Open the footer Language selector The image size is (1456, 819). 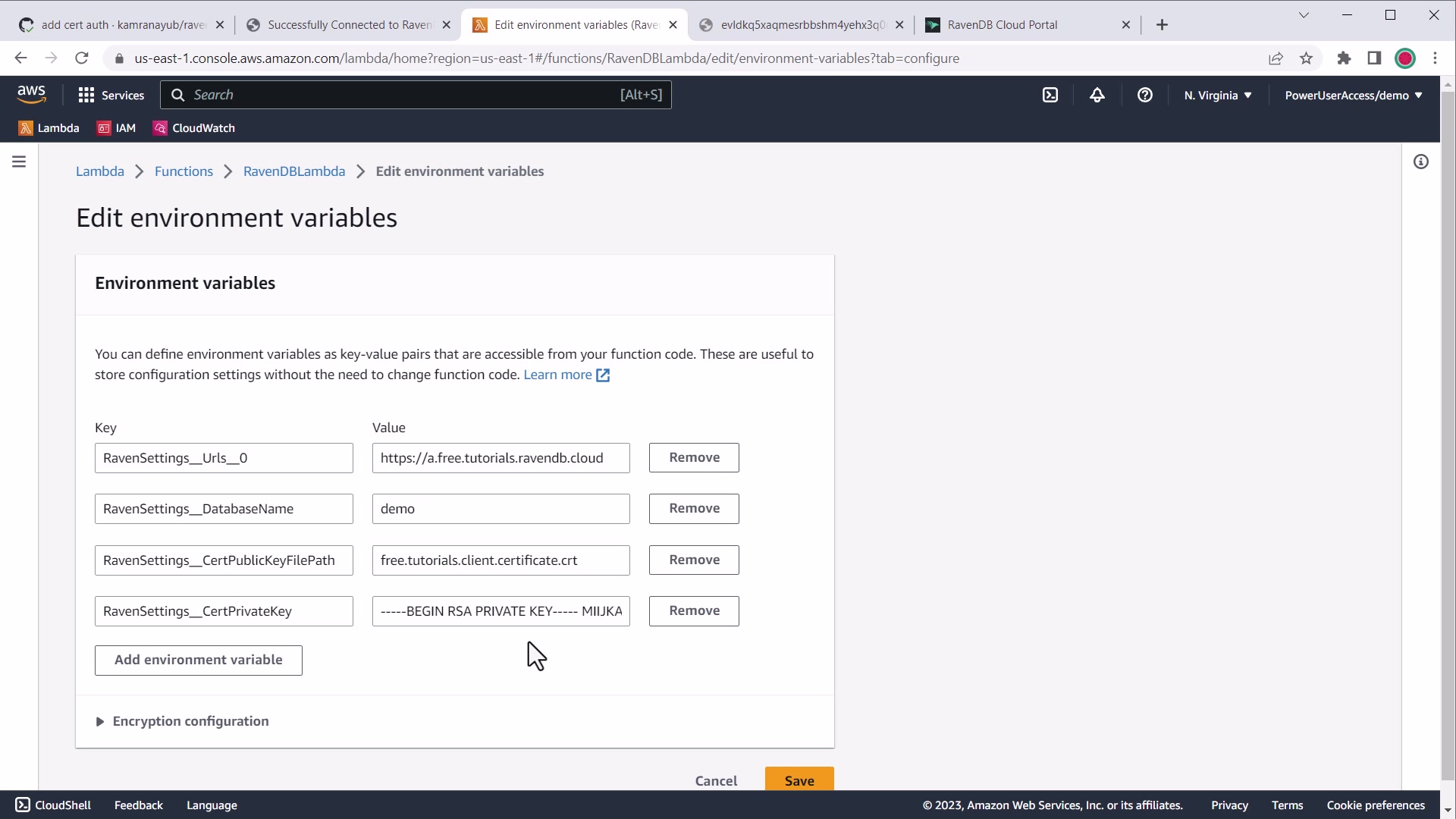[212, 805]
